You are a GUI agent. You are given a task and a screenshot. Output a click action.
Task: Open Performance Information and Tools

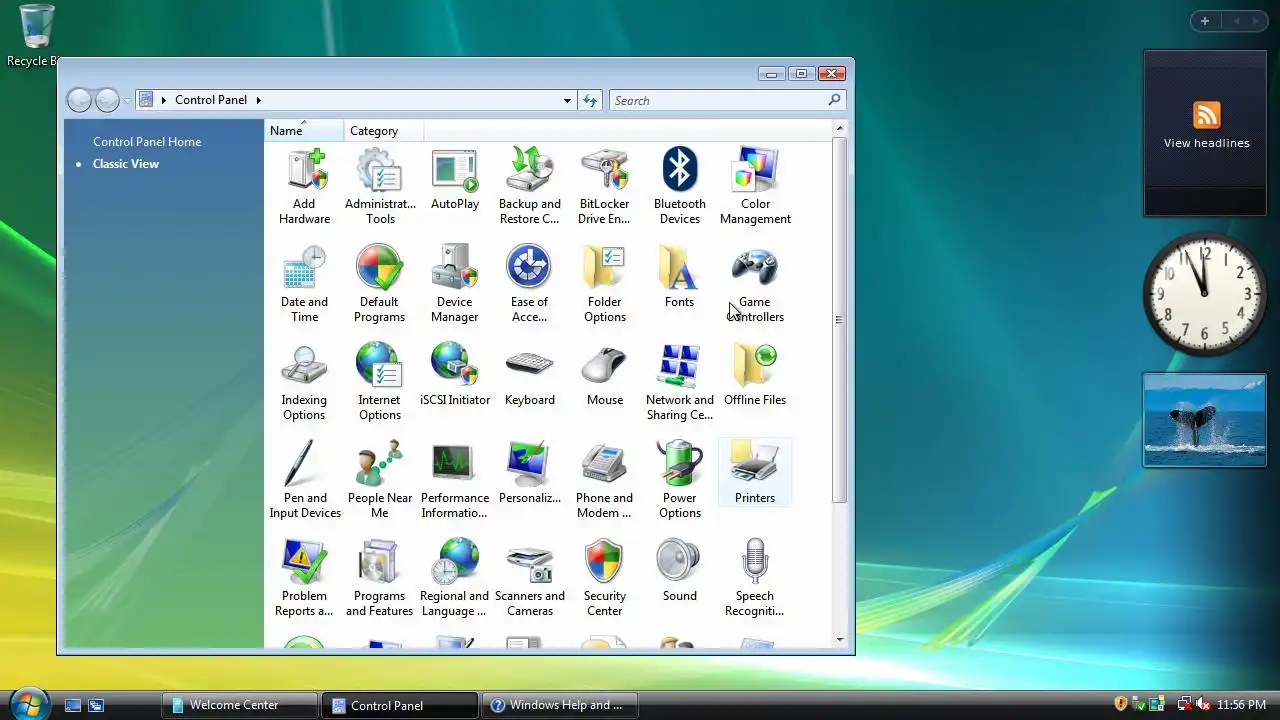tap(455, 480)
